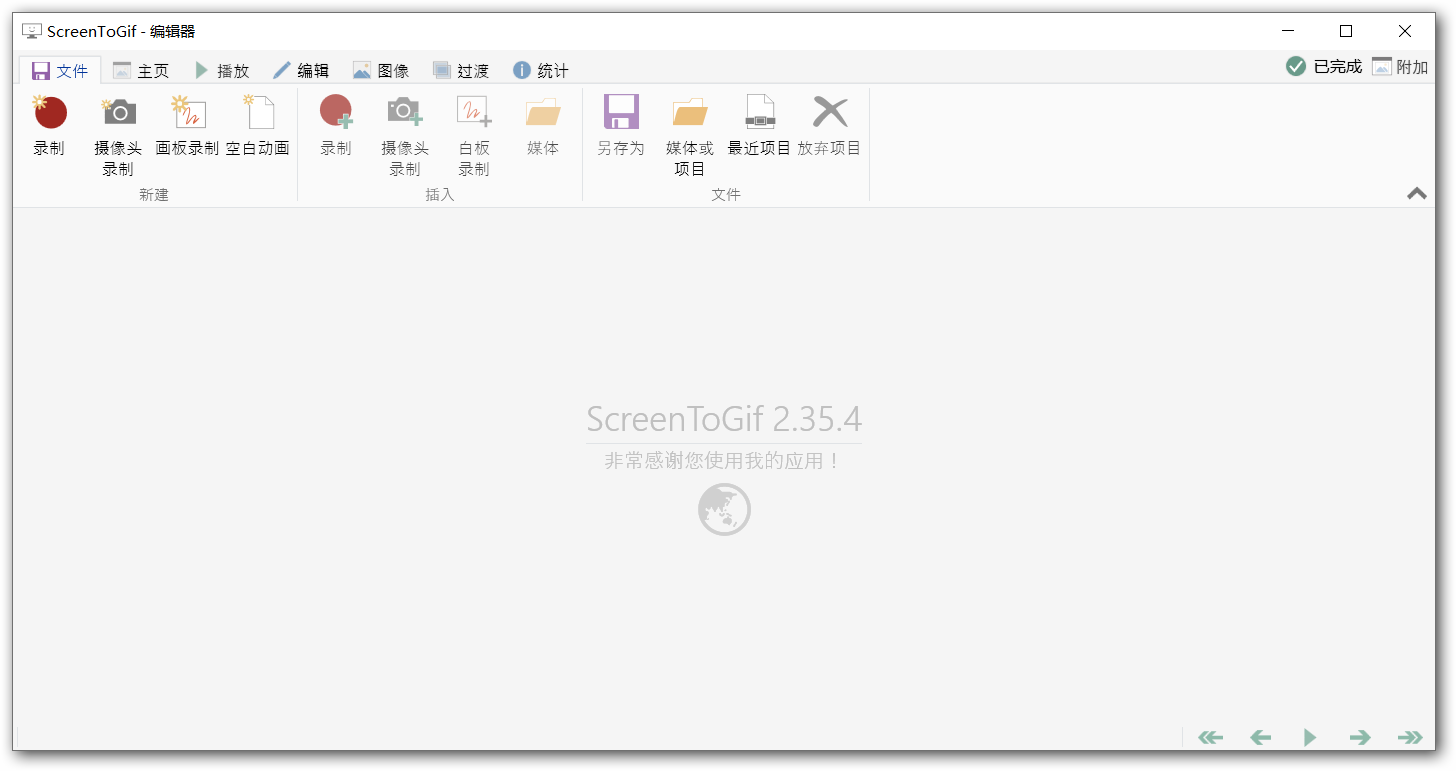
Task: Go to the previous frame
Action: (1260, 738)
